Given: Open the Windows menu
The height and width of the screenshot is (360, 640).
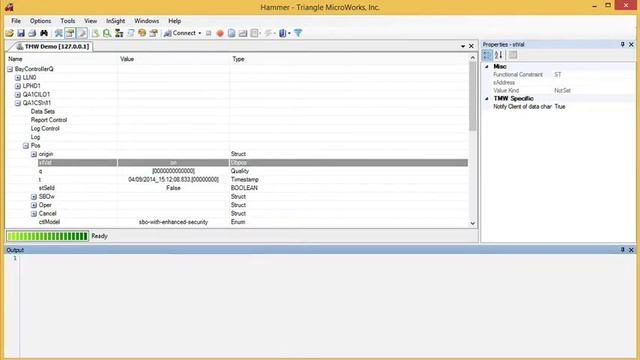Looking at the screenshot, I should pos(147,21).
